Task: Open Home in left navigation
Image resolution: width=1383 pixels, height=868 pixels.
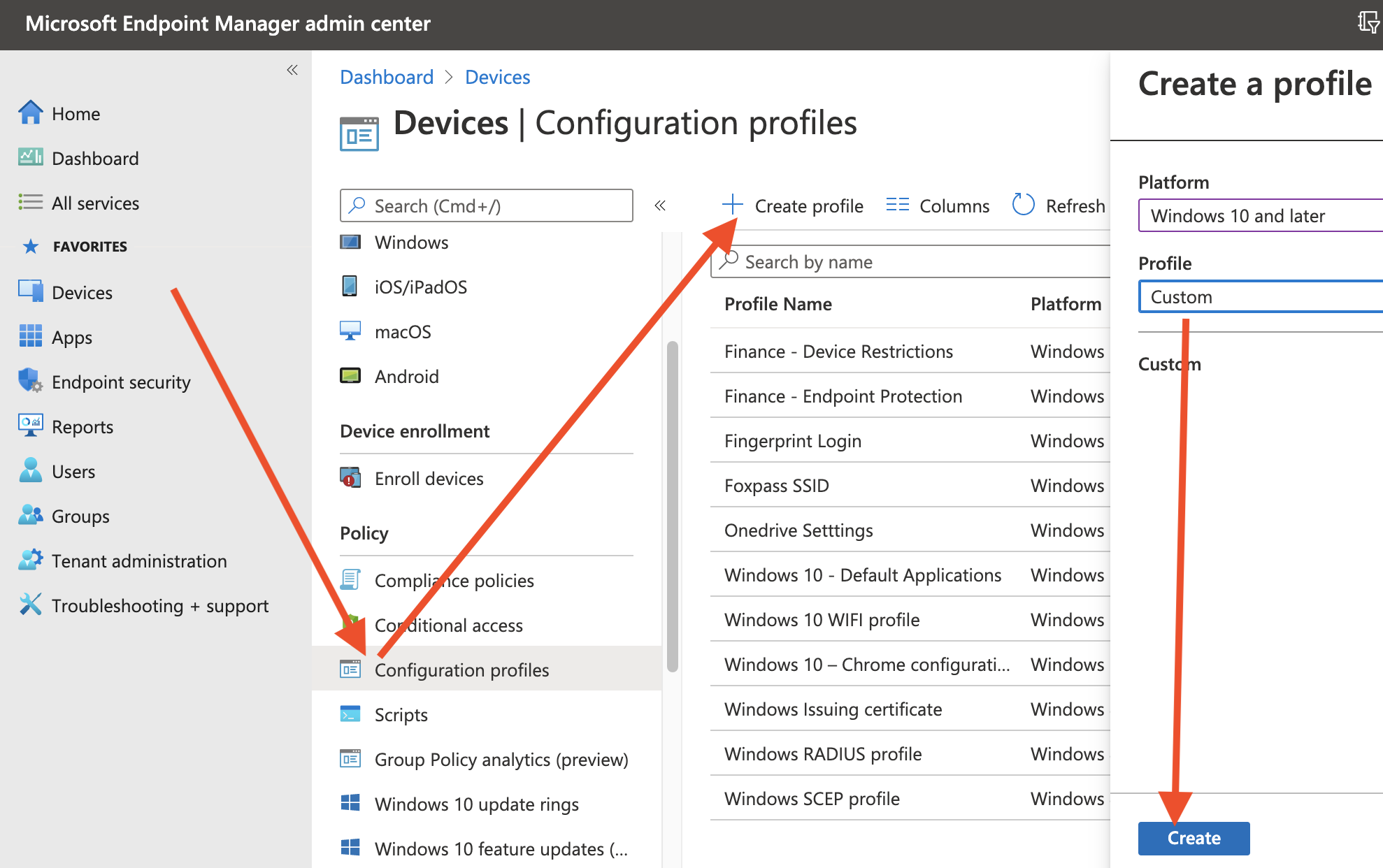Action: [x=76, y=113]
